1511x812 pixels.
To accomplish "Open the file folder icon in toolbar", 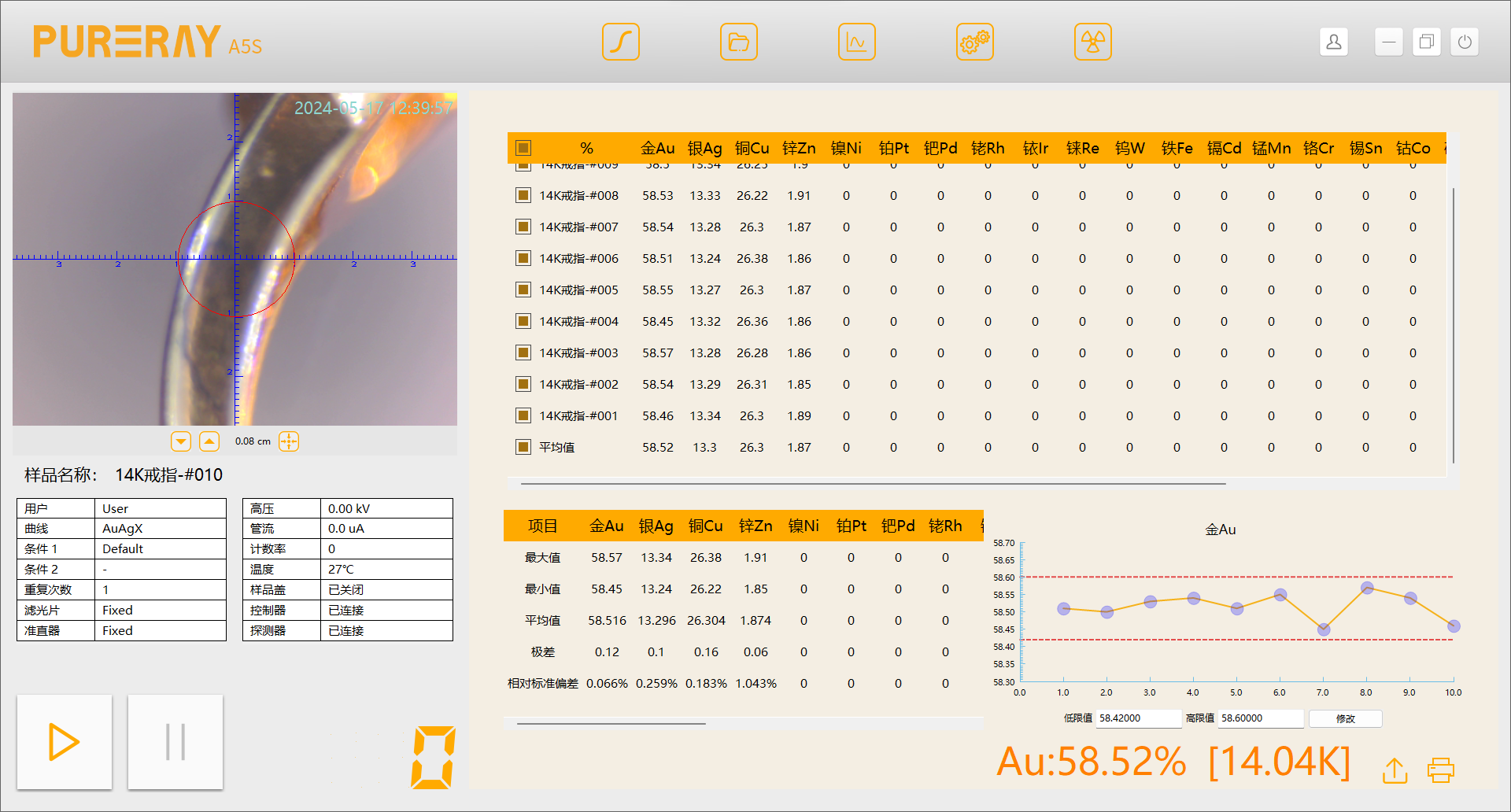I will [x=738, y=42].
